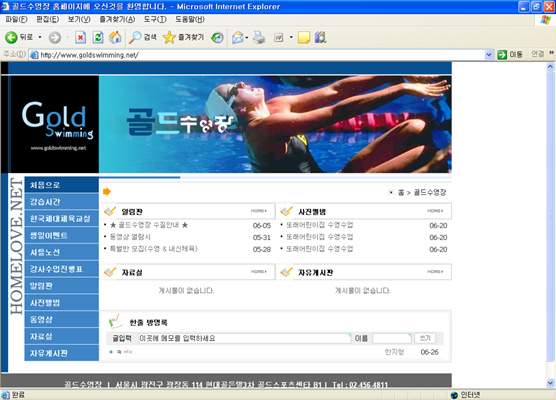556x400 pixels.
Task: Open 자유게시판 in the side menu
Action: point(61,353)
